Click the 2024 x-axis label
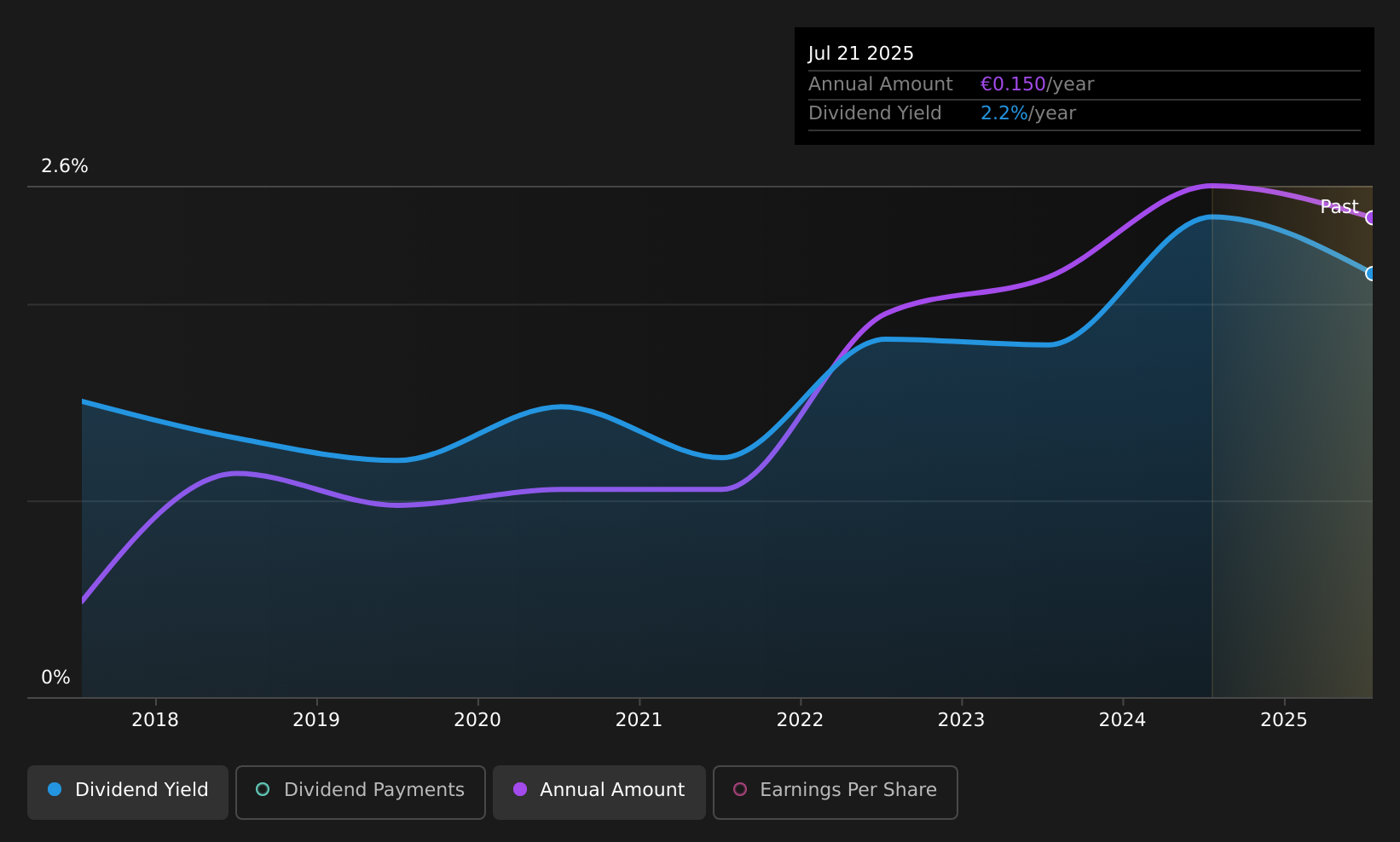The height and width of the screenshot is (842, 1400). coord(1122,720)
